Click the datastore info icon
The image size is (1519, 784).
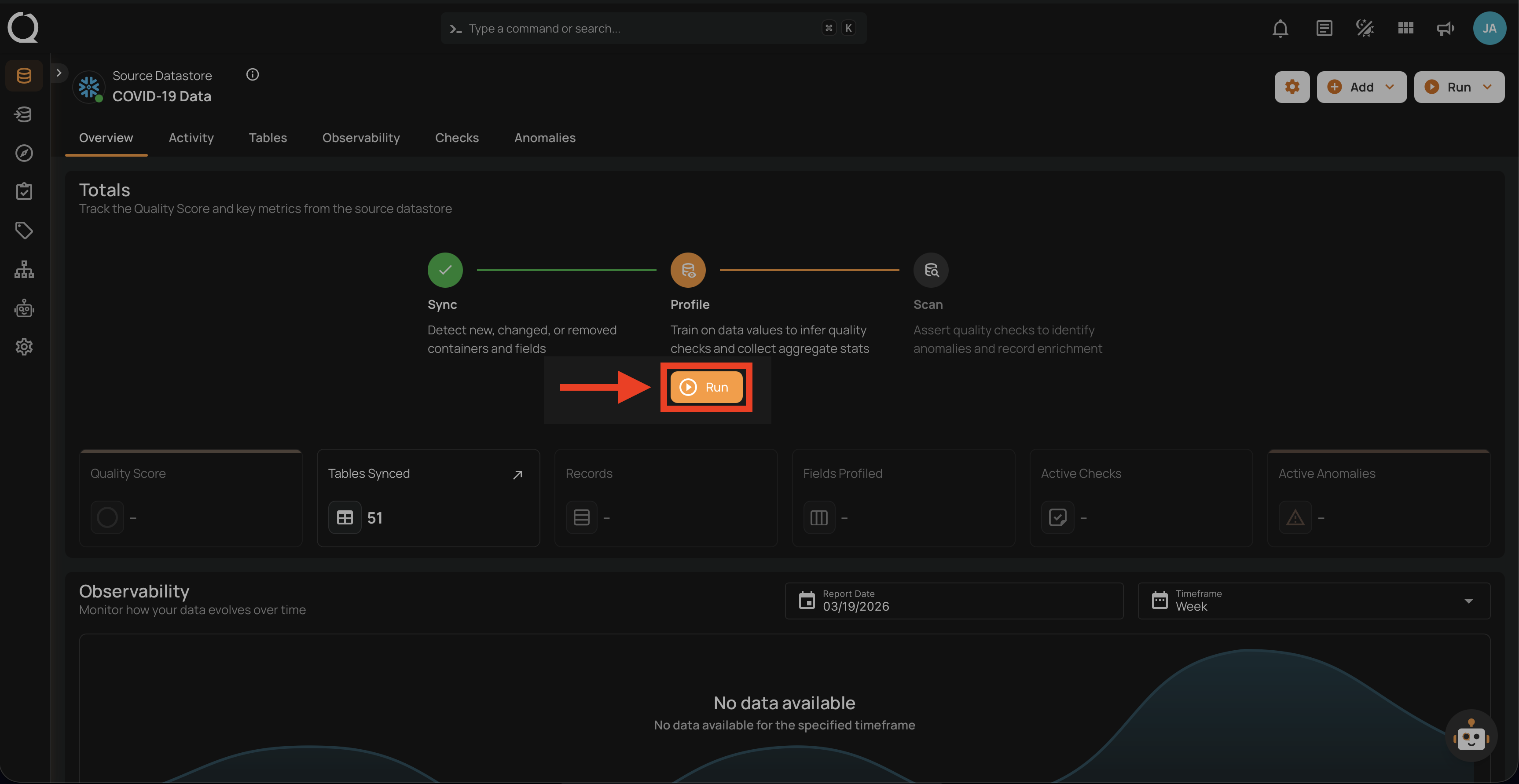point(253,75)
